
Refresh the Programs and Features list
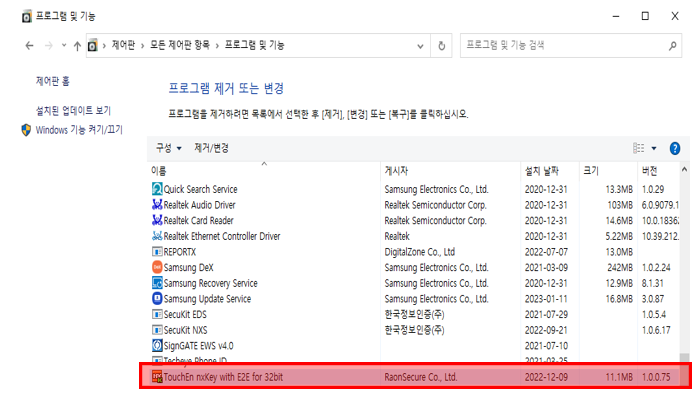point(441,45)
